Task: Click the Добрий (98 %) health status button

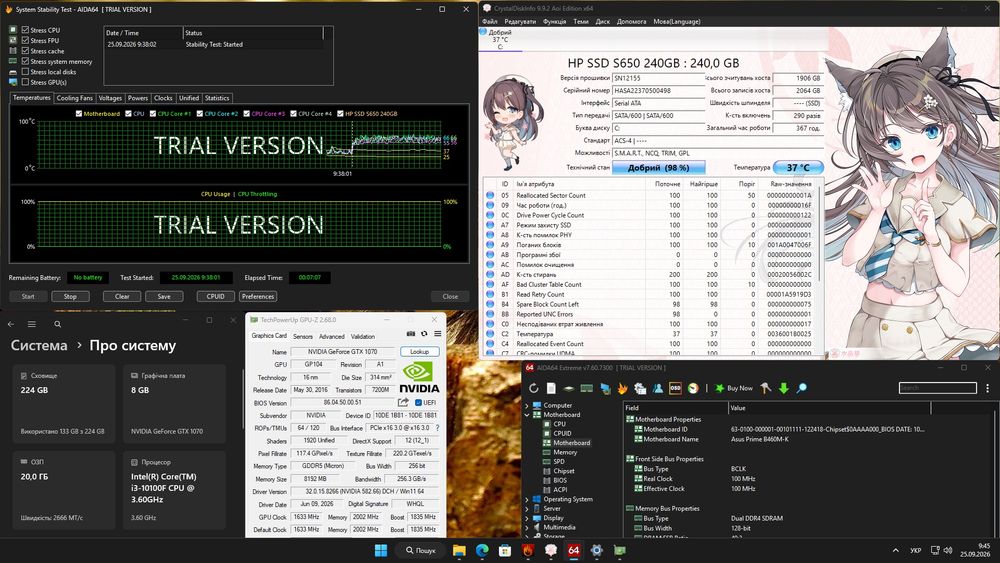Action: pyautogui.click(x=659, y=167)
